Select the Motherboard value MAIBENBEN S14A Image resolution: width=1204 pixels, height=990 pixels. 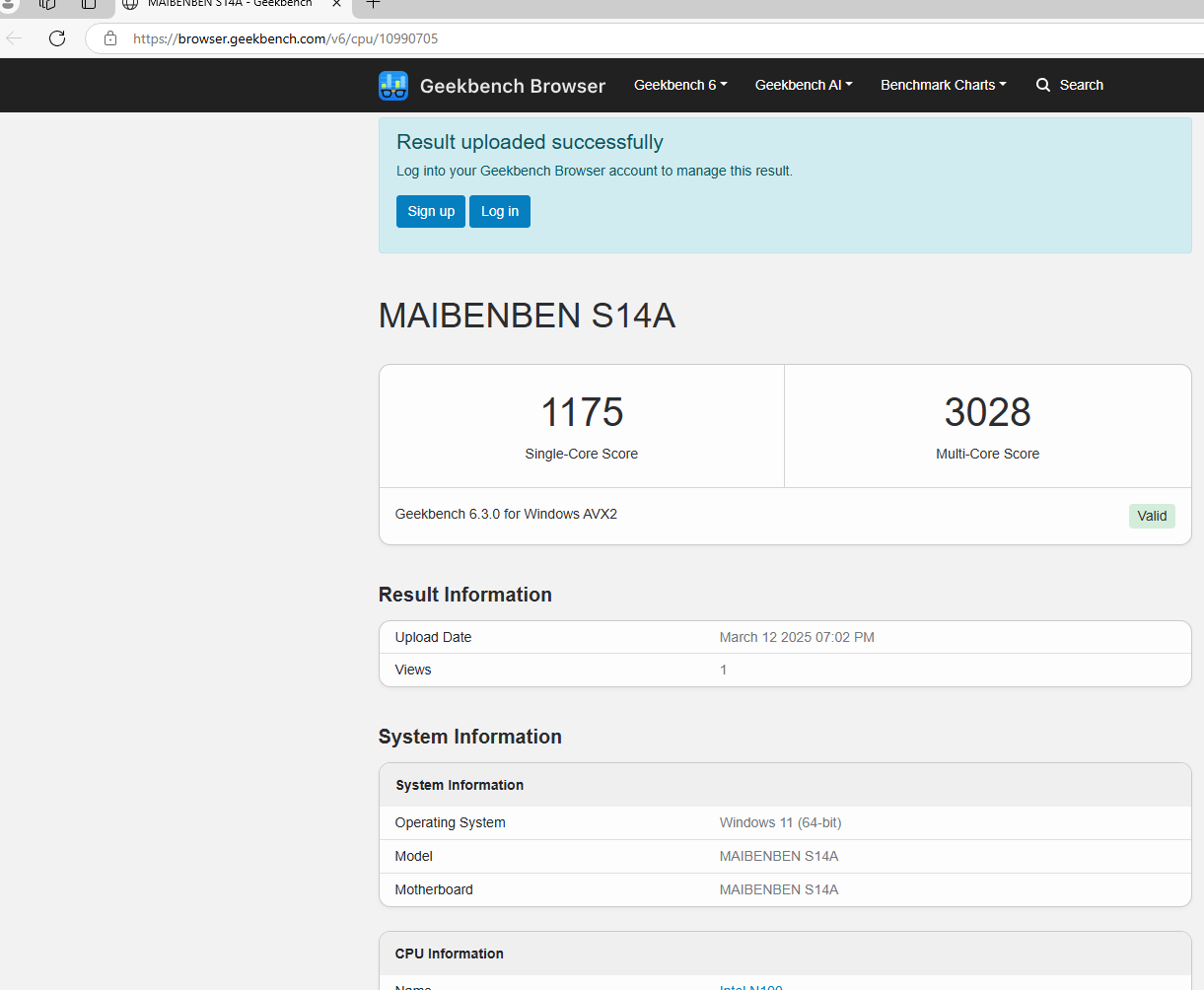tap(779, 889)
